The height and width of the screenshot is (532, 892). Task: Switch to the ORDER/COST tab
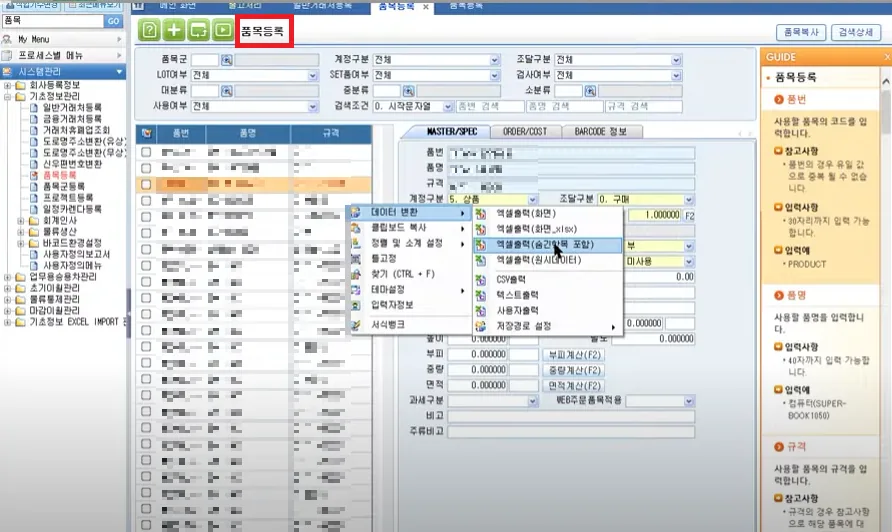point(525,131)
